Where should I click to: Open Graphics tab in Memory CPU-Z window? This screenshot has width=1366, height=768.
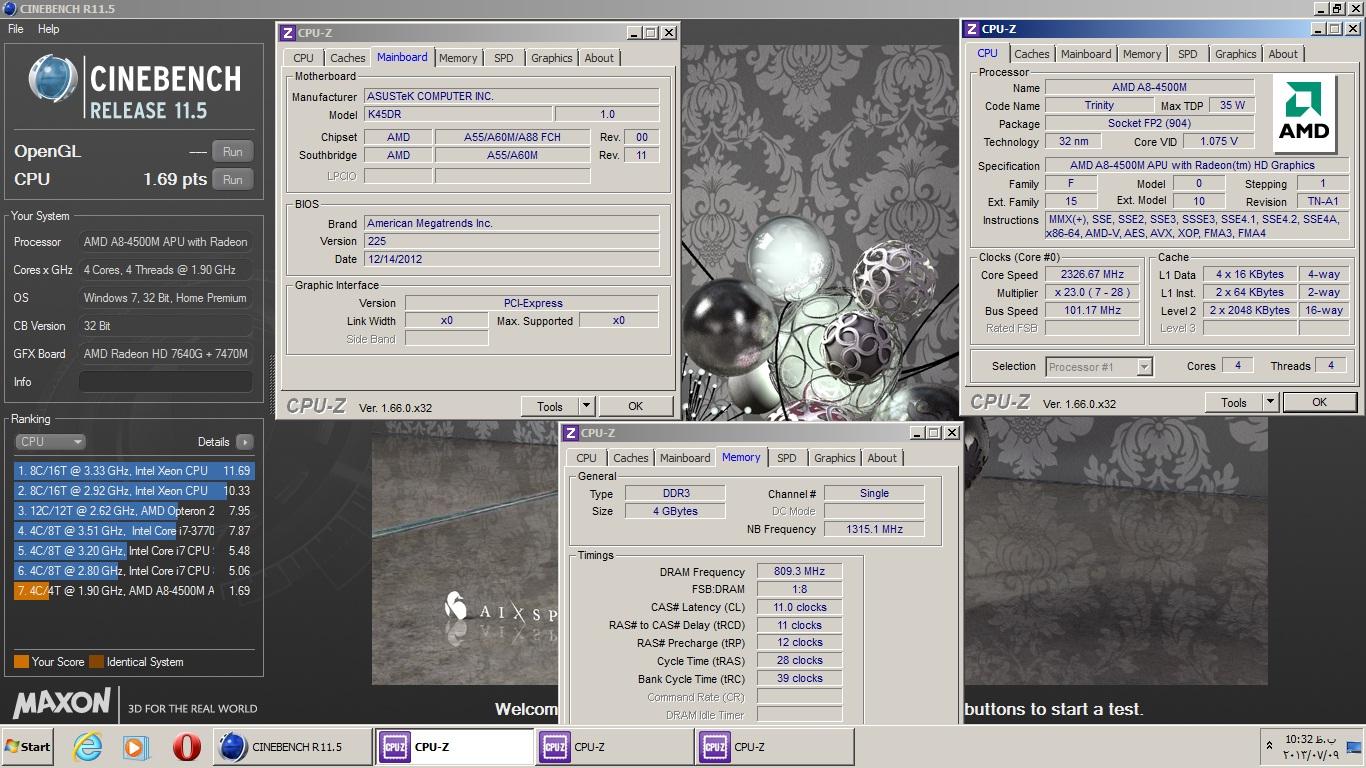click(835, 458)
